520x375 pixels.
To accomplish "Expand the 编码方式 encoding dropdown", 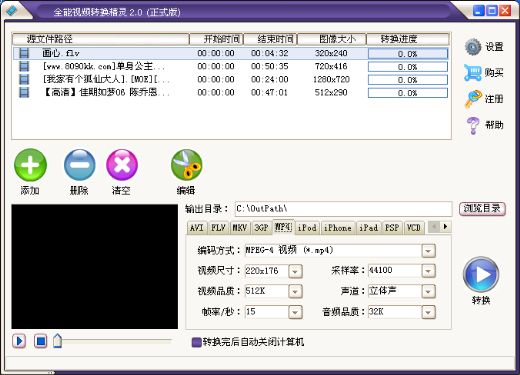I will coord(428,251).
